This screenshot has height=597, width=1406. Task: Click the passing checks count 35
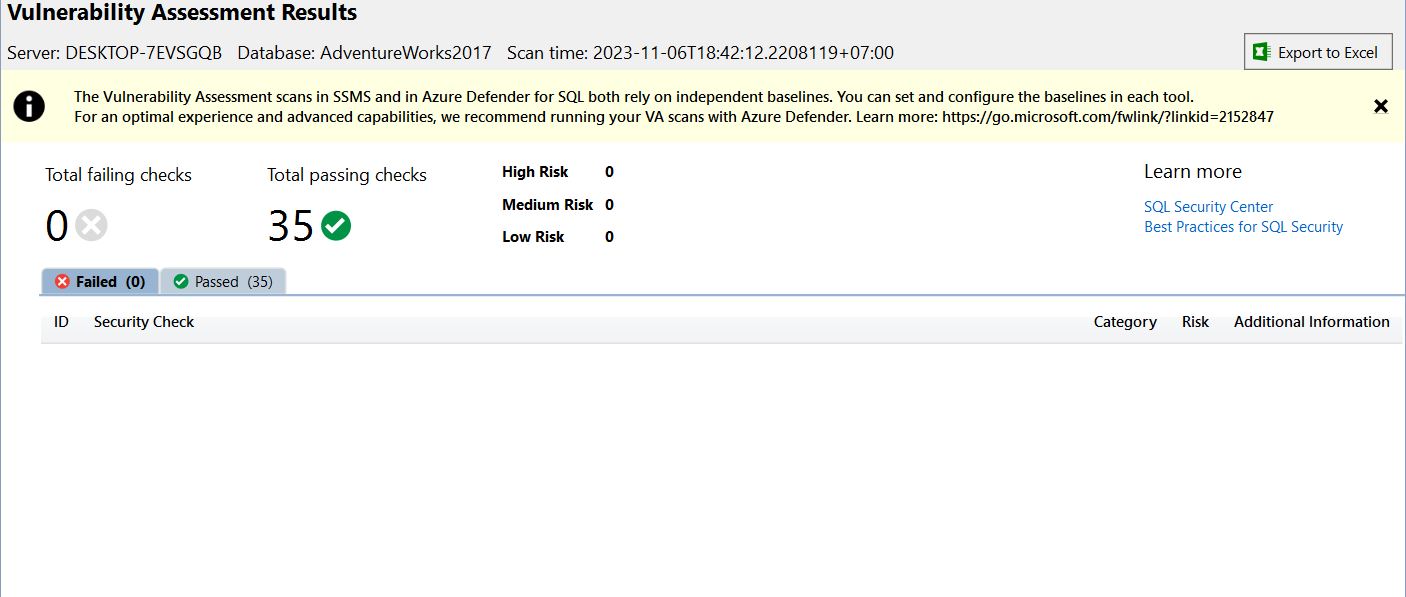(291, 227)
